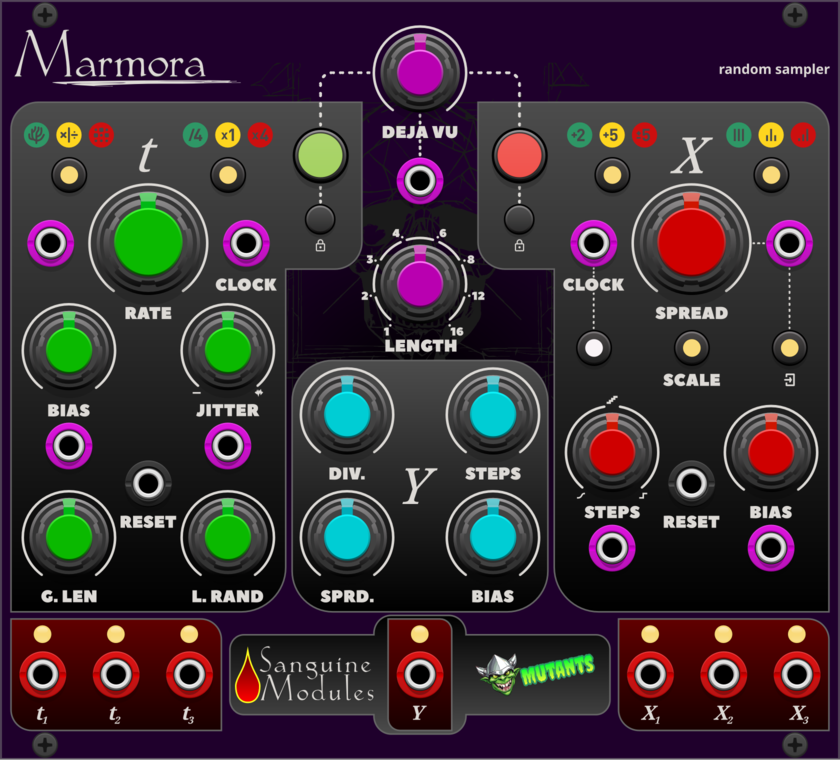Click the X section lock icon
840x760 pixels.
click(519, 246)
